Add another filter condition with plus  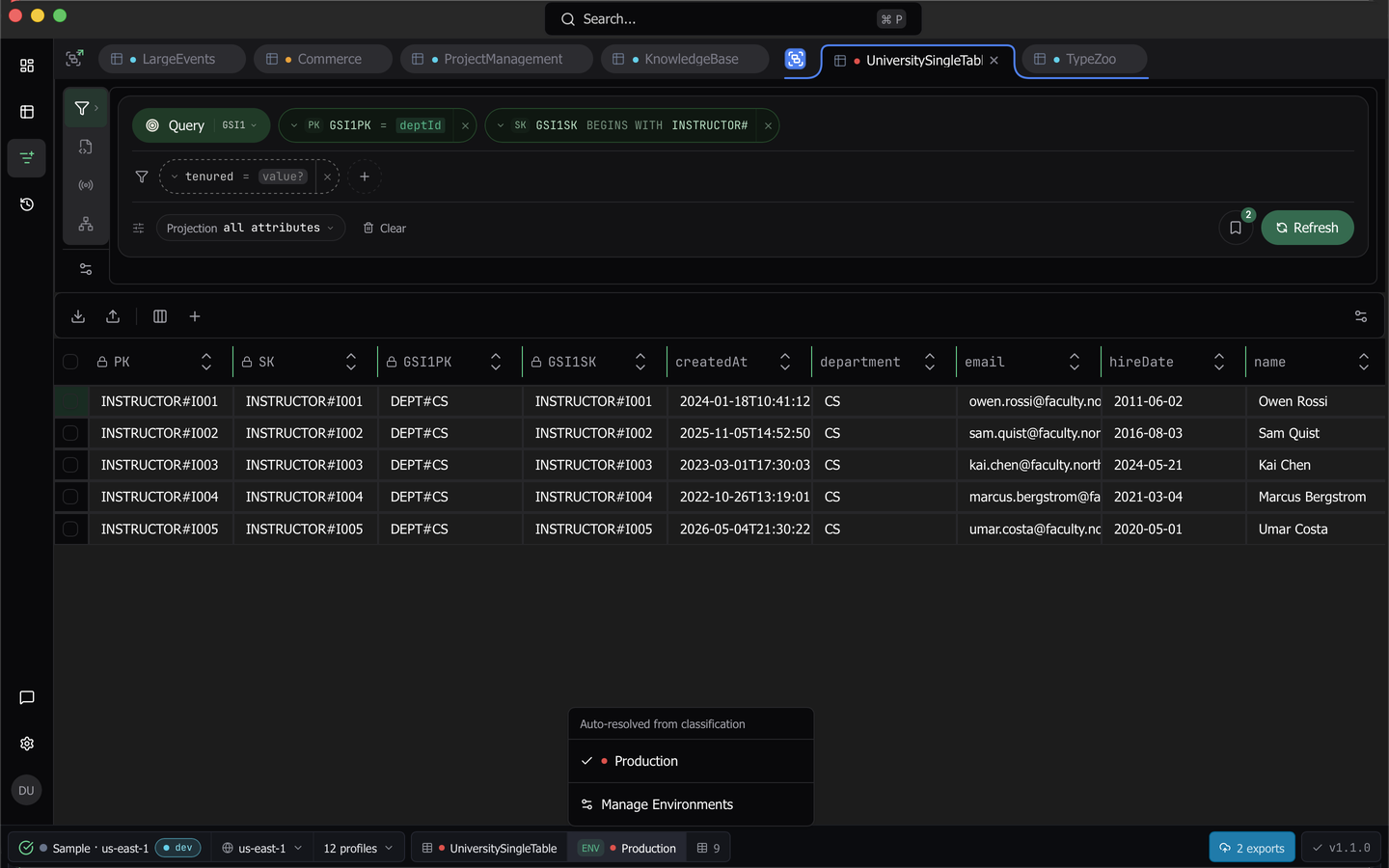[365, 176]
